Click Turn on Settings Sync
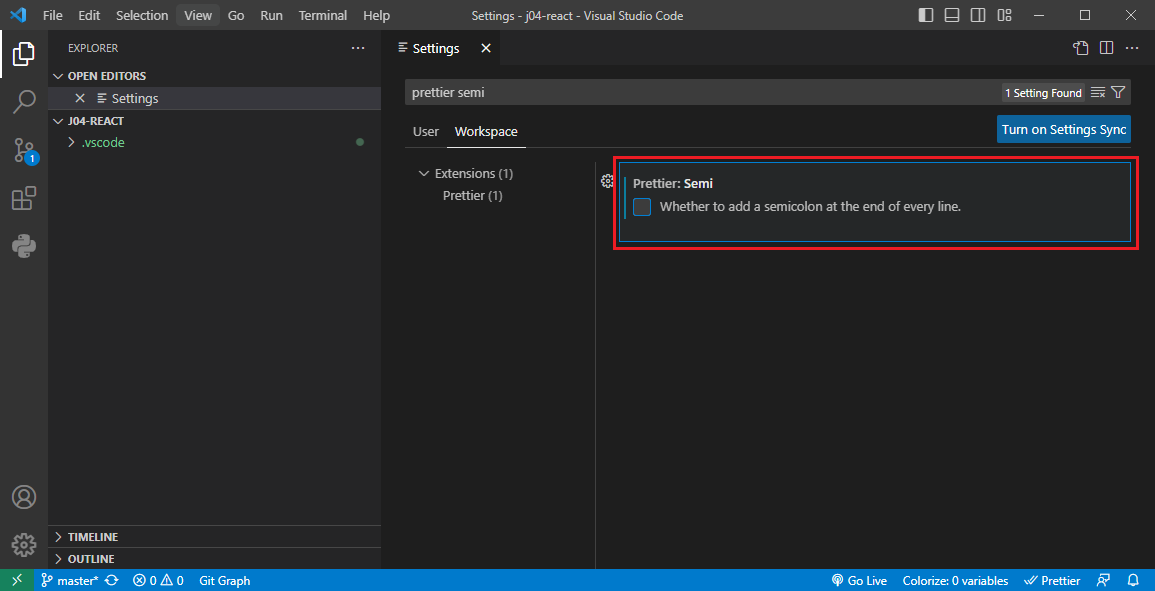 (x=1064, y=130)
